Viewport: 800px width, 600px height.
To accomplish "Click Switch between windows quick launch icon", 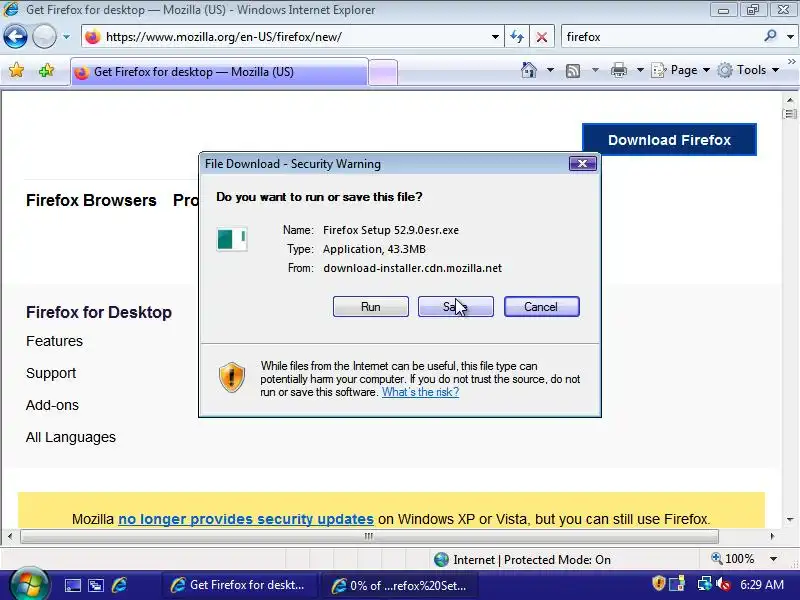I will [x=96, y=585].
